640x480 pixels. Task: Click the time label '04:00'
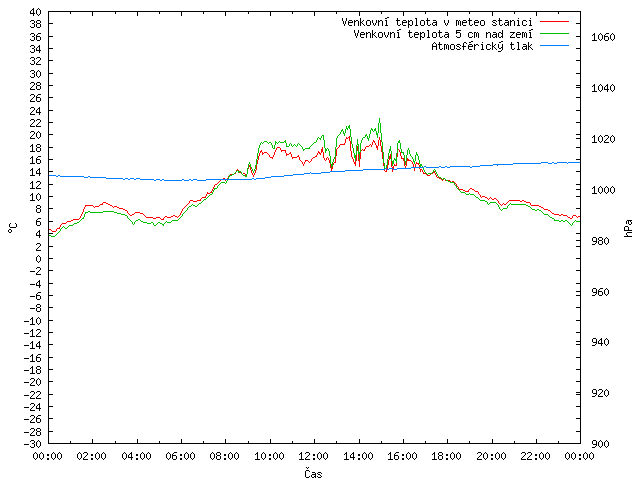click(x=136, y=456)
